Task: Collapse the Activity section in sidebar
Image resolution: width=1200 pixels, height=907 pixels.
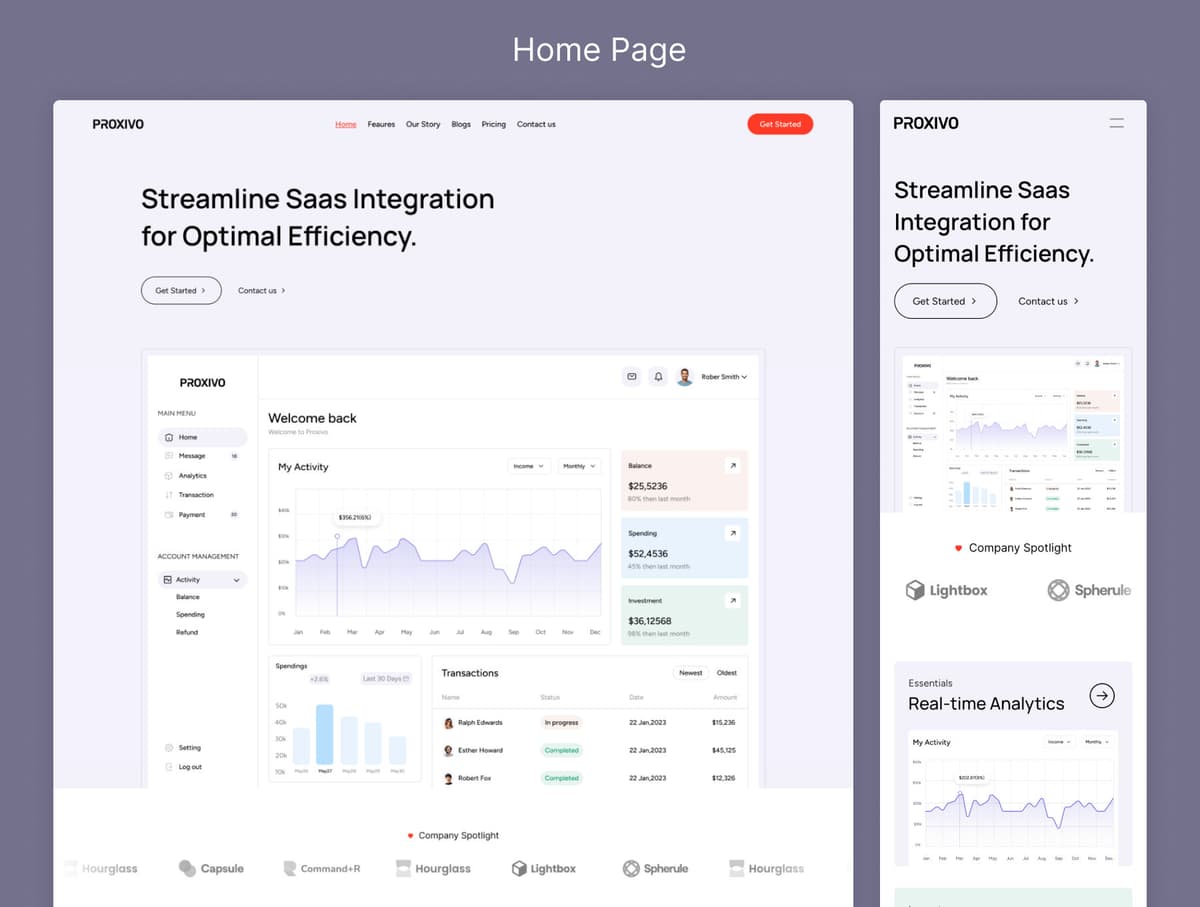Action: pyautogui.click(x=236, y=580)
